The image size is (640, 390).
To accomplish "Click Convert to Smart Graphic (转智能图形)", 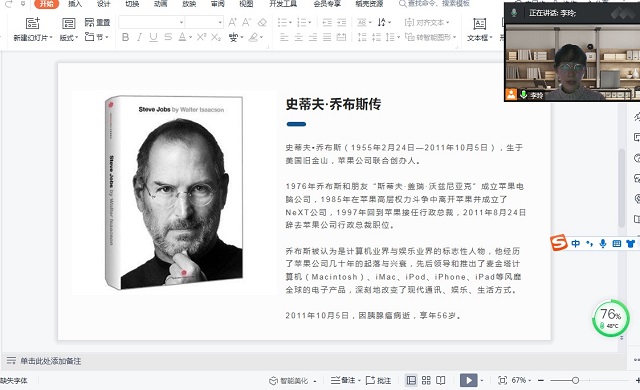I will (x=430, y=37).
